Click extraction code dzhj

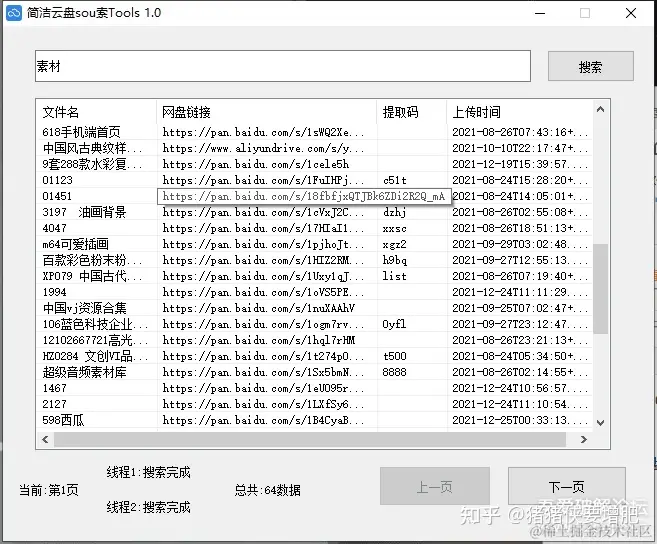pos(394,212)
